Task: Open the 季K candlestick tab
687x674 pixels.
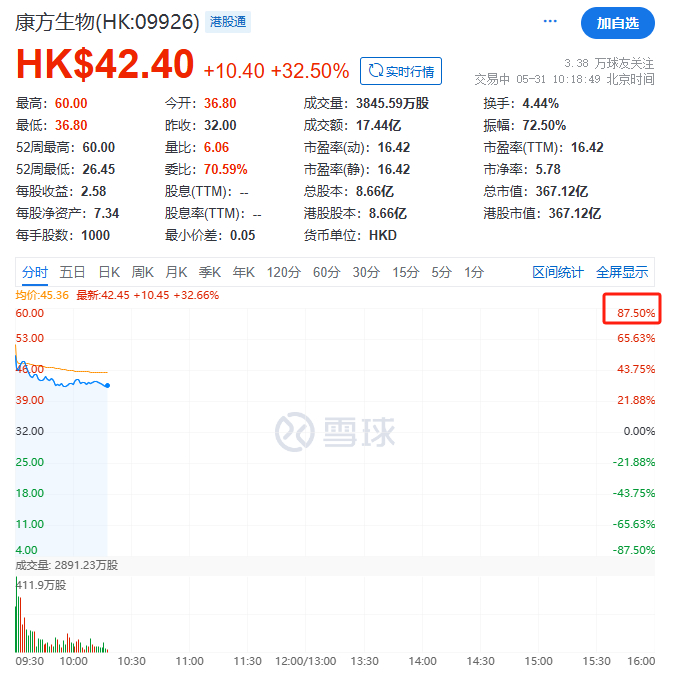Action: [x=209, y=273]
